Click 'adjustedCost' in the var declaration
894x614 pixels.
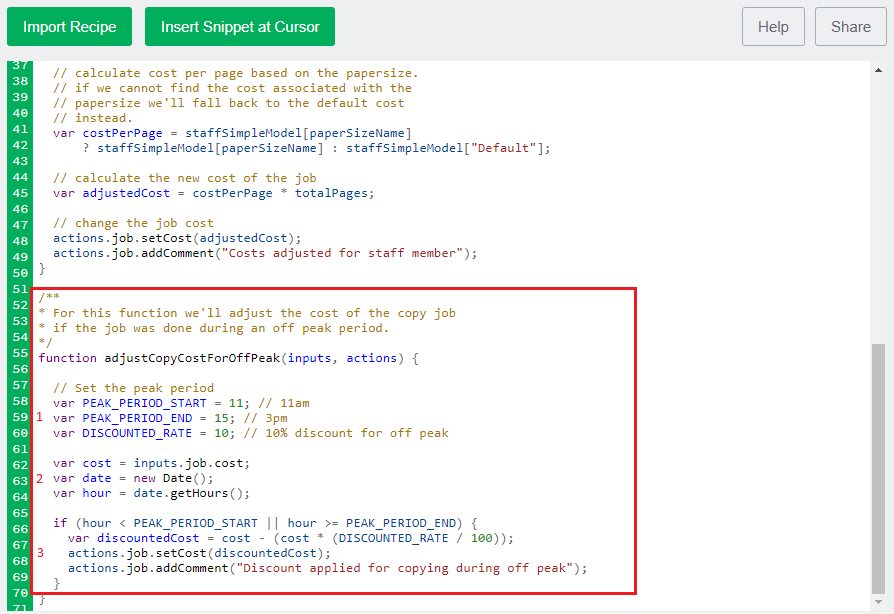[126, 193]
